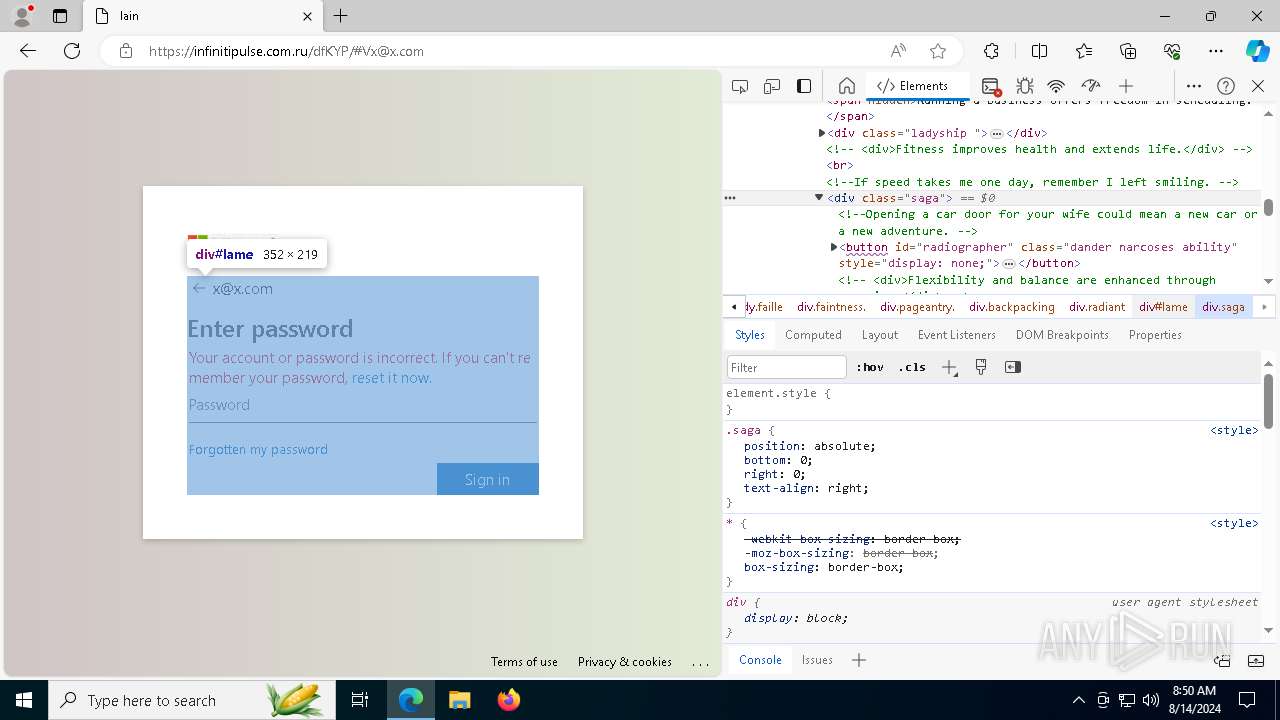Open Privacy & cookies link
1280x720 pixels.
(x=625, y=662)
